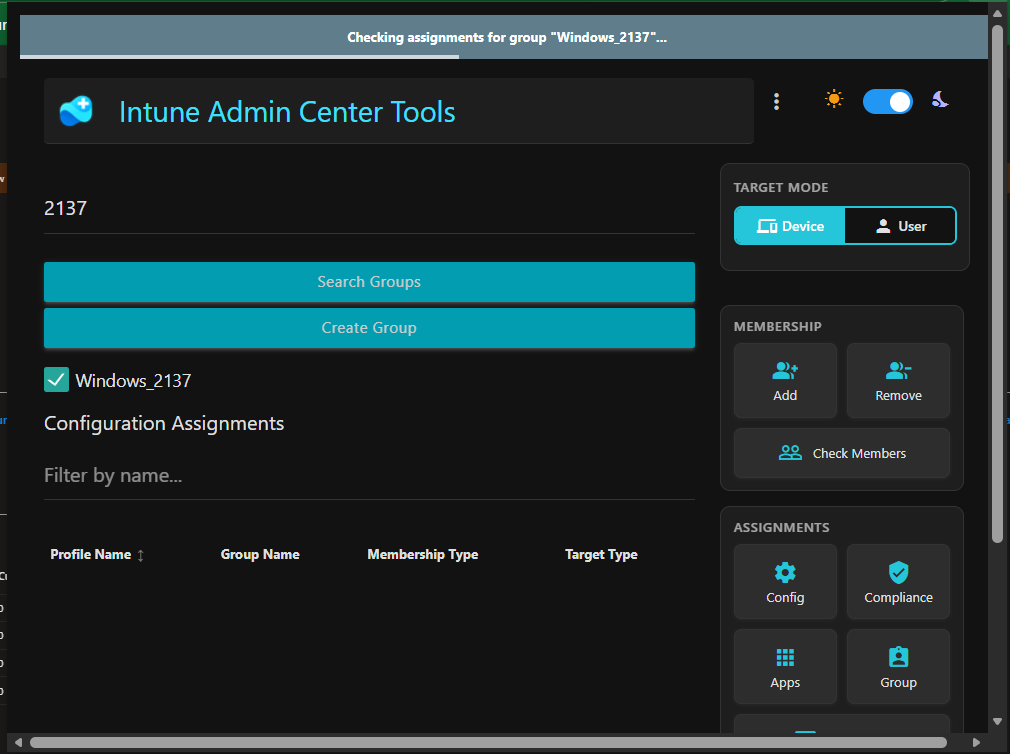The width and height of the screenshot is (1010, 754).
Task: Switch Target Mode to User
Action: click(x=901, y=225)
